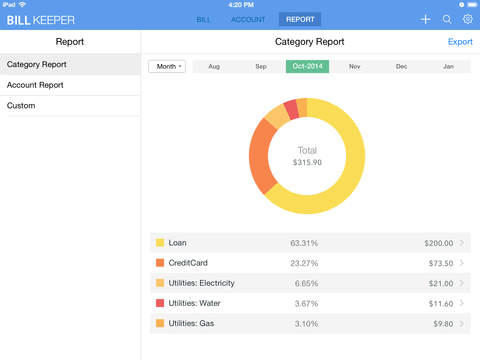The height and width of the screenshot is (360, 480).
Task: Click the Export link
Action: [x=460, y=42]
